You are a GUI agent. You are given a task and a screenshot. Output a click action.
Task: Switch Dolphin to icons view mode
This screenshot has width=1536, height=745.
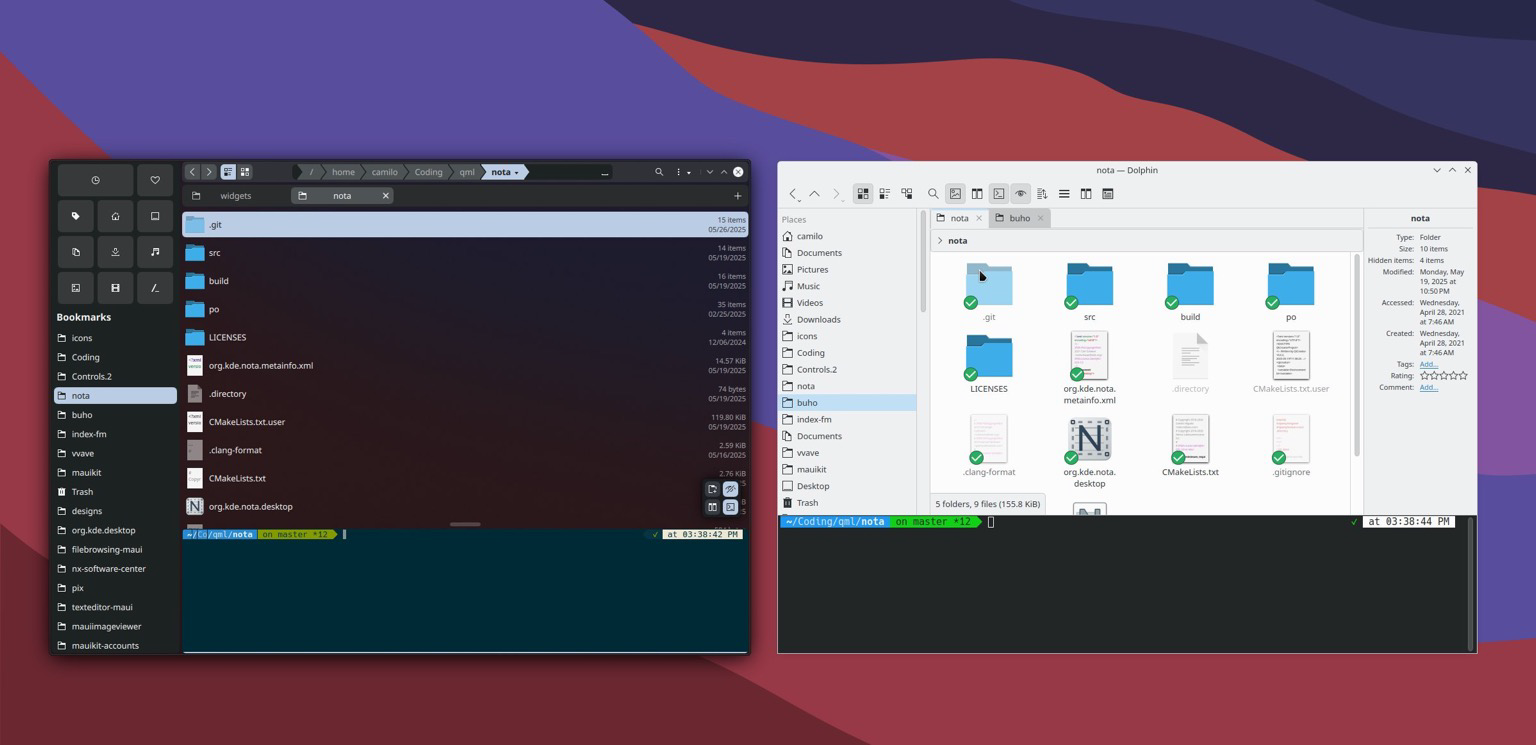click(x=863, y=194)
